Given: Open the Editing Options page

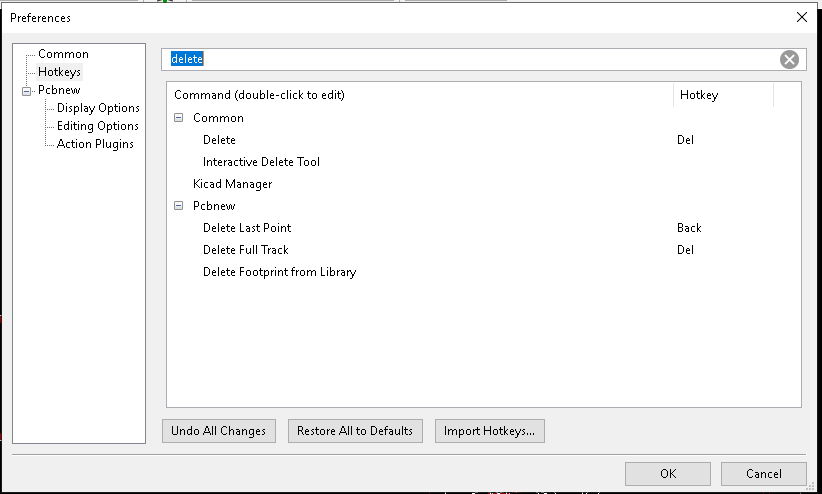Looking at the screenshot, I should pos(98,126).
